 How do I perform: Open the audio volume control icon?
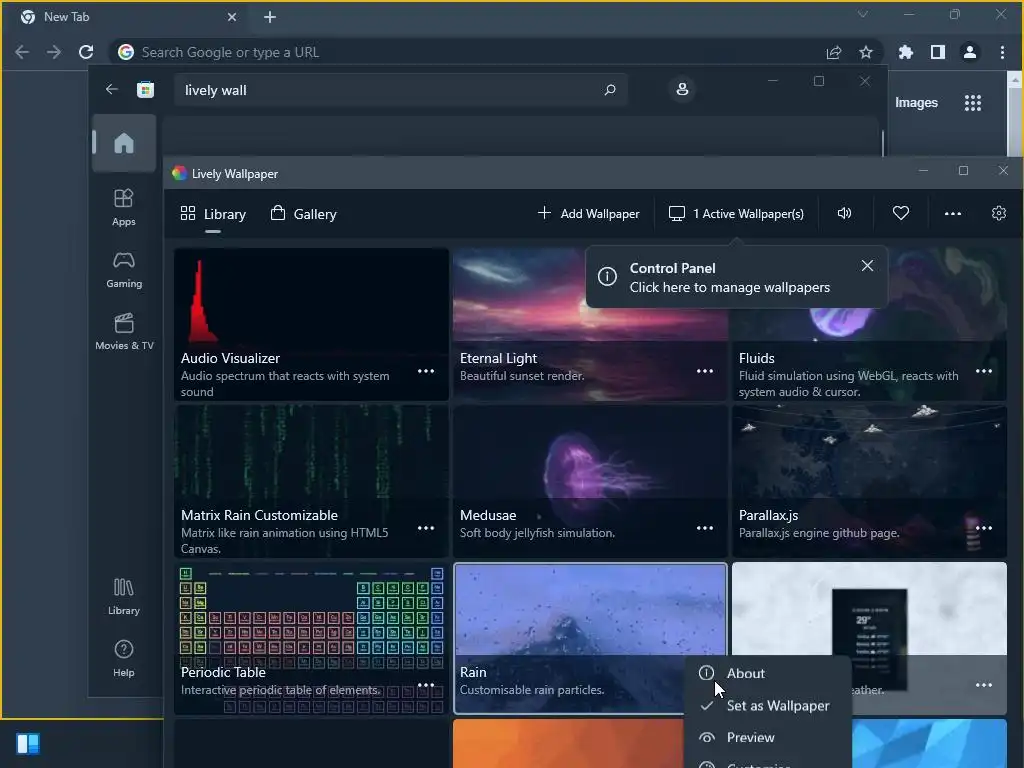click(844, 213)
